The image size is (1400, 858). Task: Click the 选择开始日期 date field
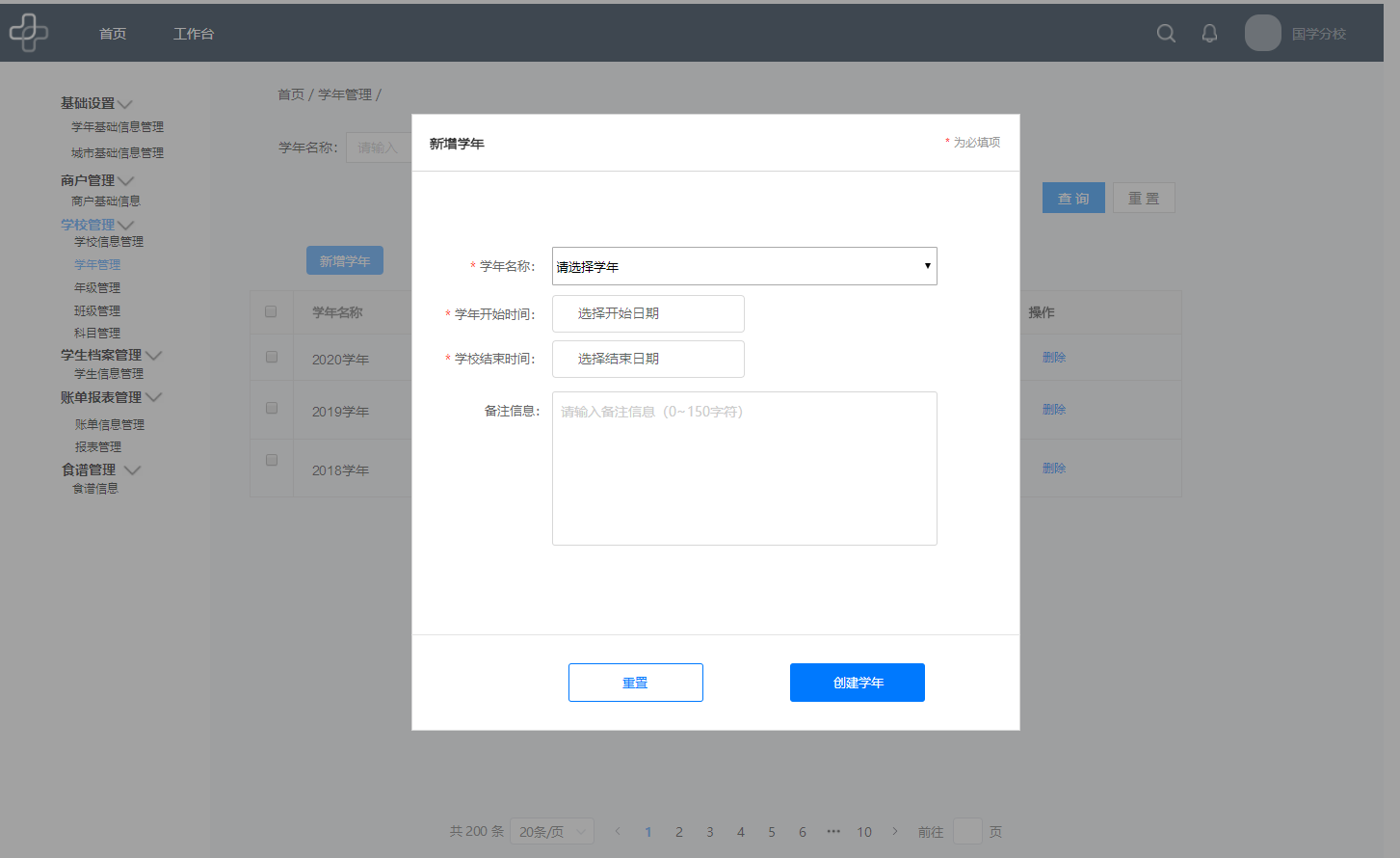pyautogui.click(x=648, y=313)
